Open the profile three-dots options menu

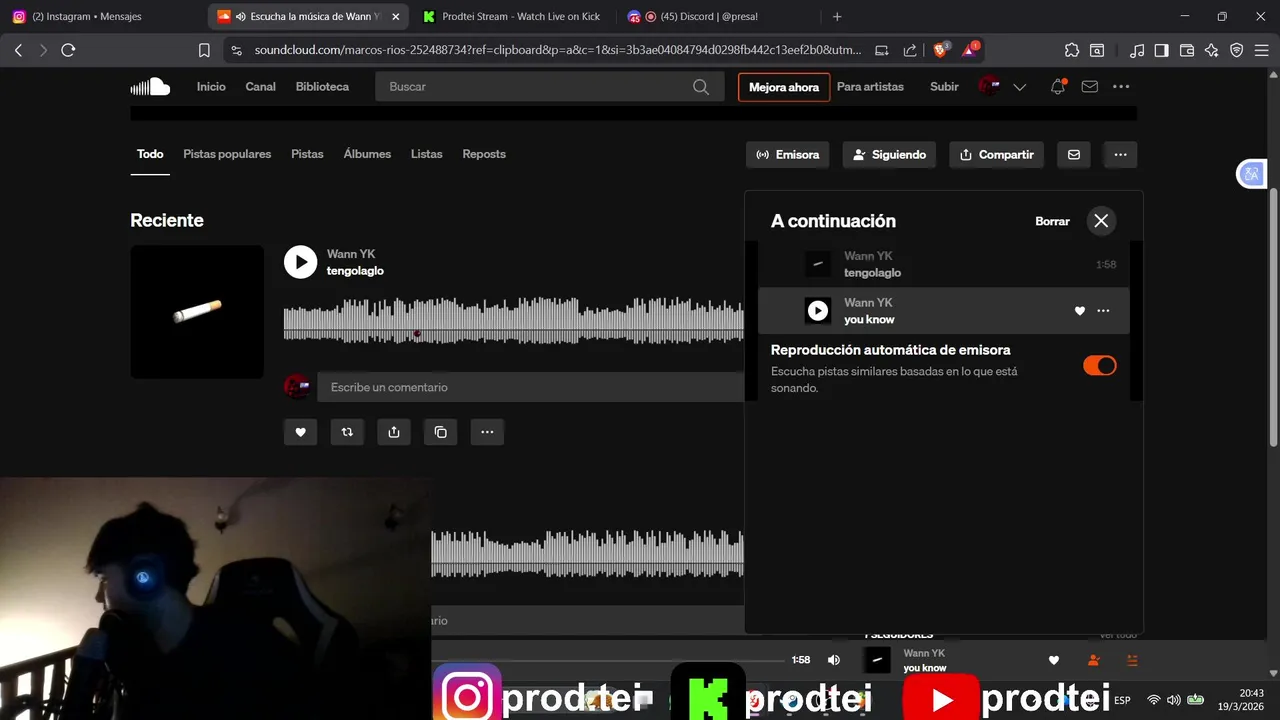pos(1120,155)
